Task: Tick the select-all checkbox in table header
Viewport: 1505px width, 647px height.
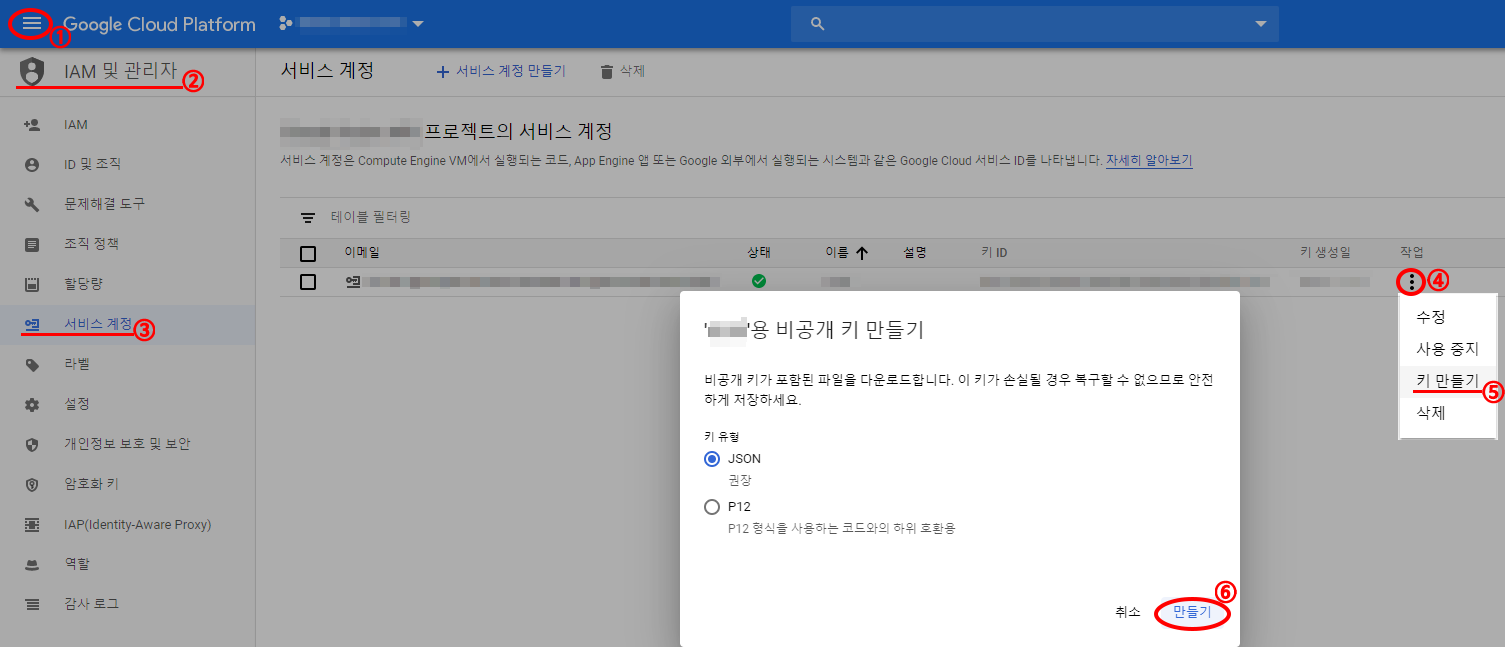Action: point(308,253)
